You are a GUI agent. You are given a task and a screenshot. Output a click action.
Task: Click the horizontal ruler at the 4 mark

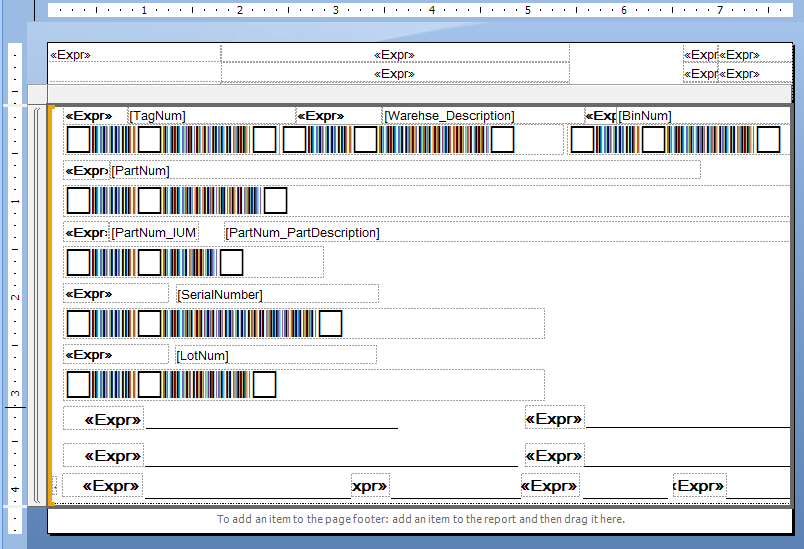click(x=432, y=10)
